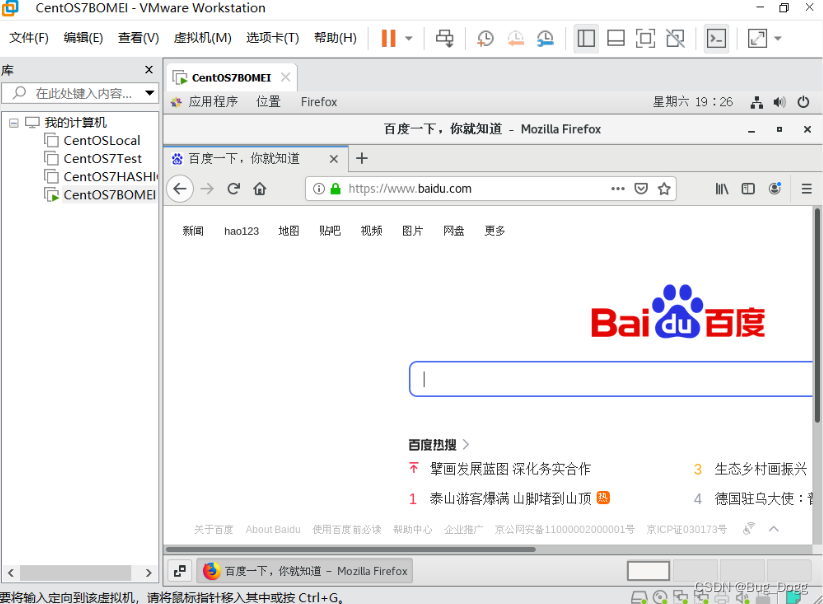Open the Firefox account icon

click(775, 189)
